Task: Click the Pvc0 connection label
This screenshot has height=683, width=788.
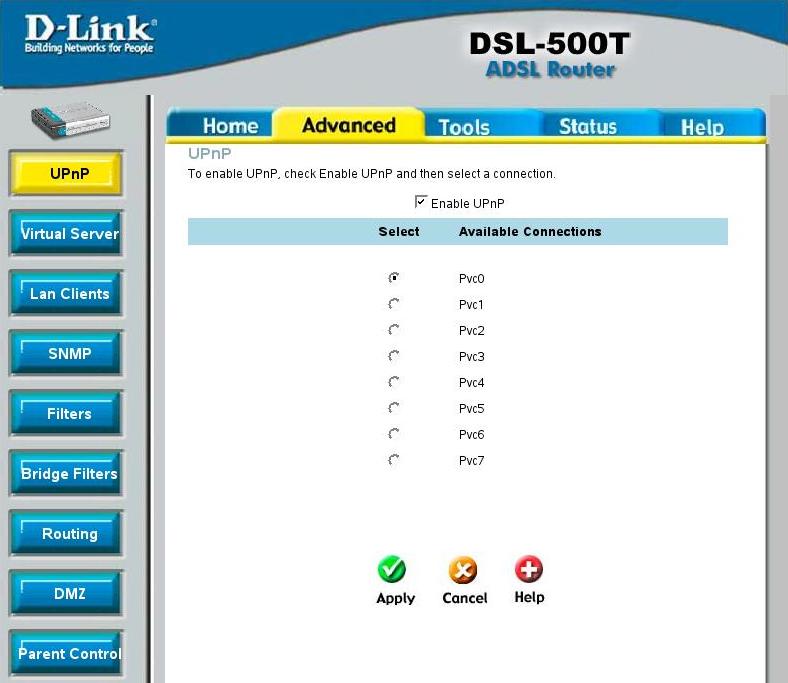Action: pos(471,278)
